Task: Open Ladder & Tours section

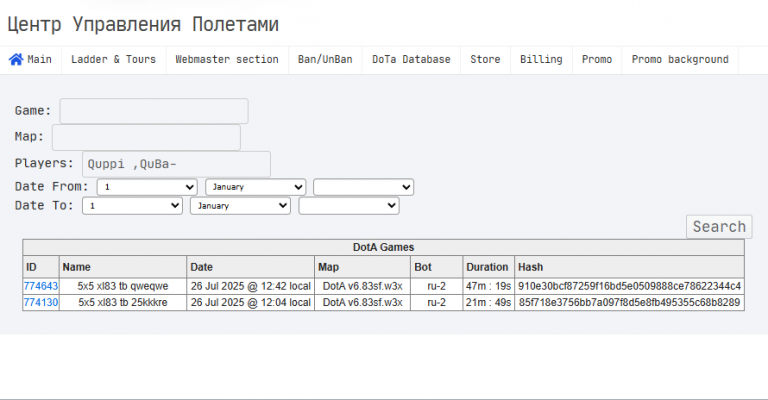Action: tap(114, 60)
